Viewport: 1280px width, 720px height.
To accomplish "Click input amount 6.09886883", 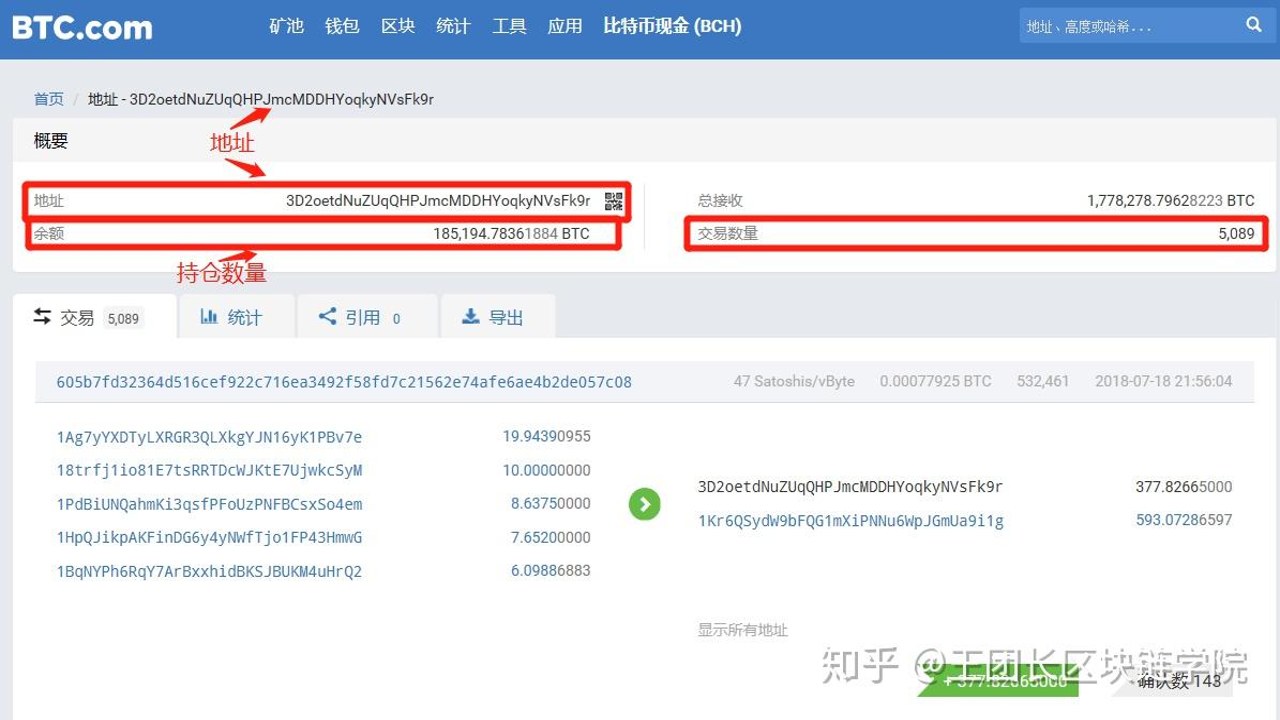I will pos(551,570).
